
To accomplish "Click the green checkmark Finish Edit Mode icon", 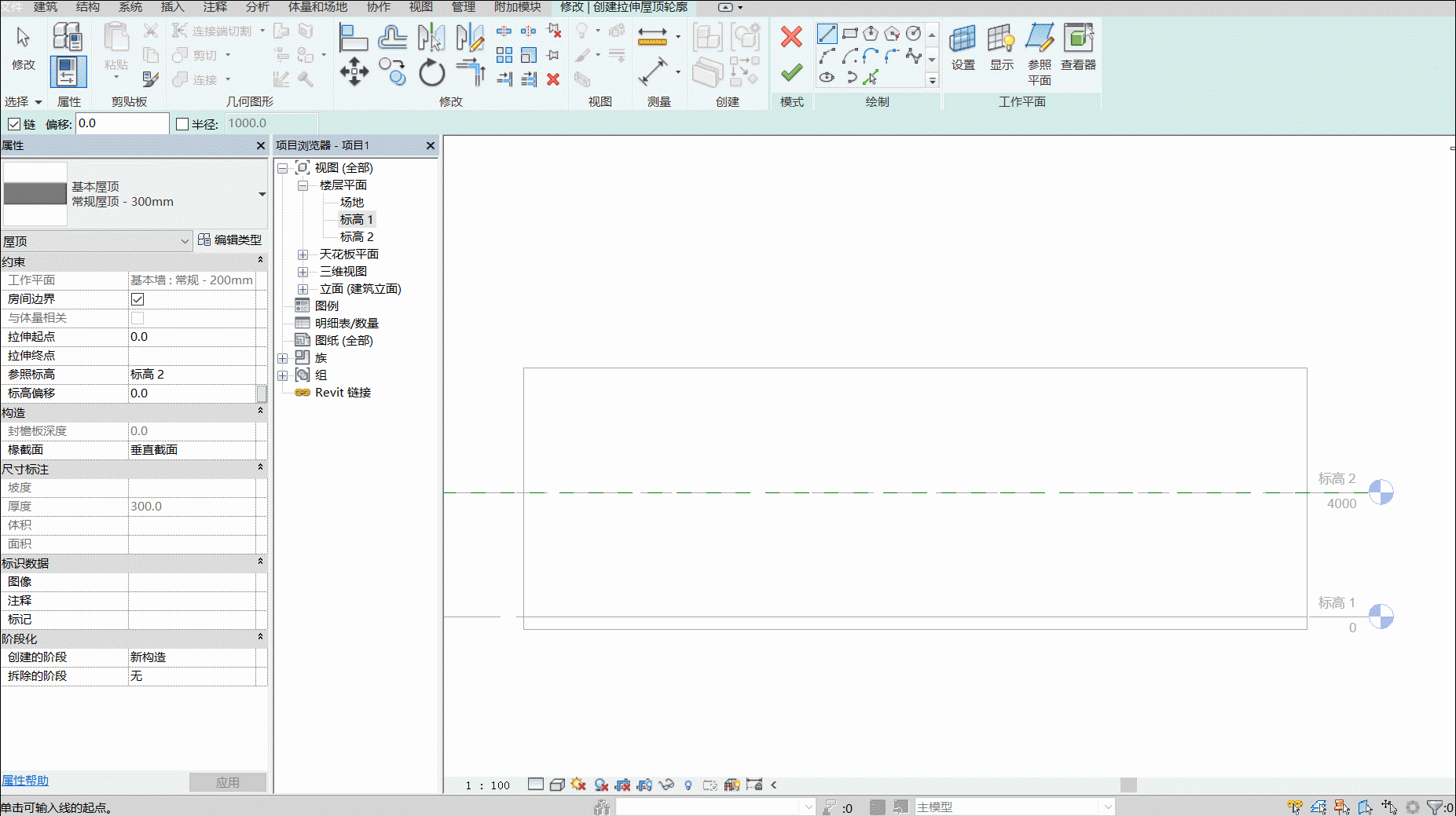I will (791, 73).
